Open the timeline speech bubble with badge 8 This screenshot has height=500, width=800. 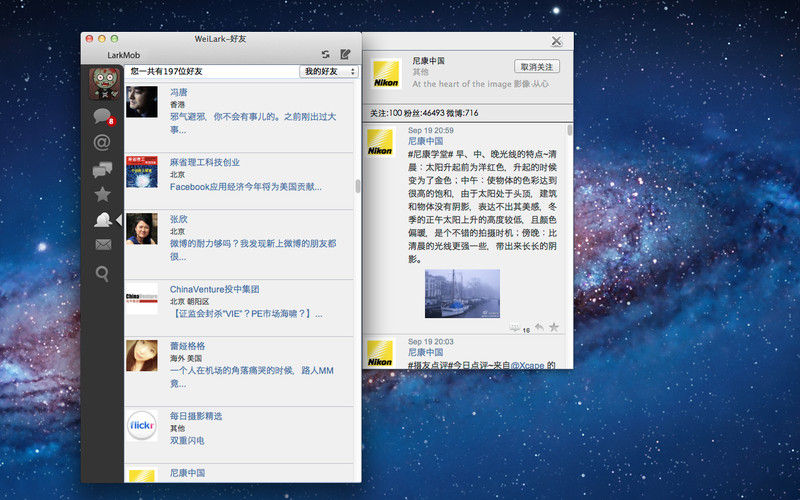[104, 117]
